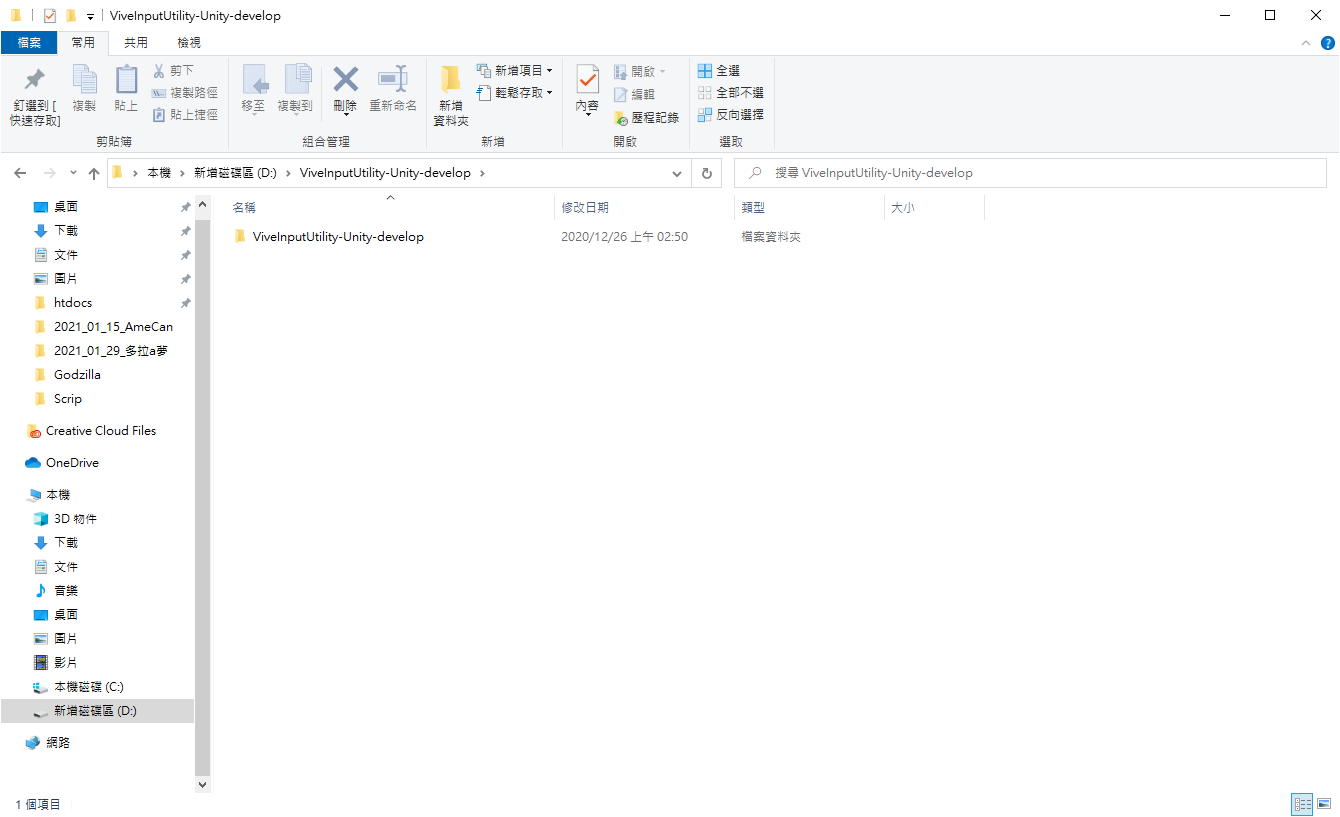Viewport: 1340px width, 817px height.
Task: Switch to the 檢視 ribbon tab
Action: tap(189, 42)
